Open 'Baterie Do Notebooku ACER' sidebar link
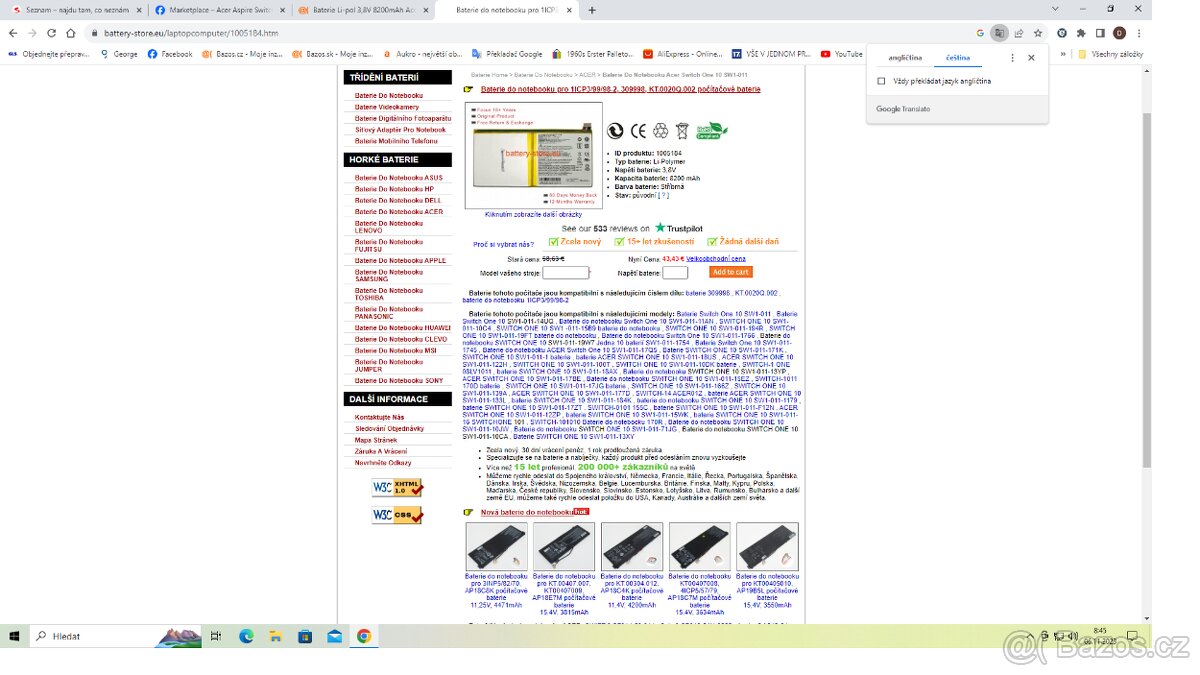 click(x=398, y=212)
